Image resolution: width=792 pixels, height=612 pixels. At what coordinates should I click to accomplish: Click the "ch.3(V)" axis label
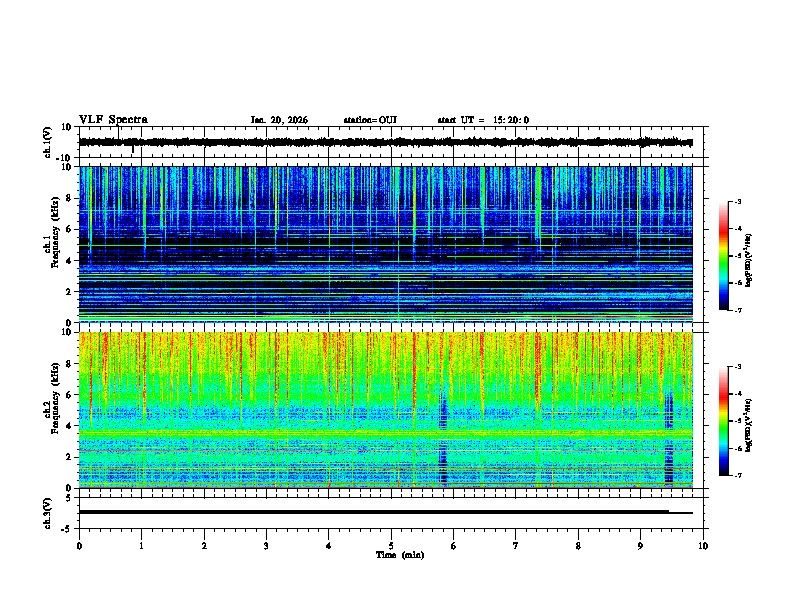coord(48,513)
